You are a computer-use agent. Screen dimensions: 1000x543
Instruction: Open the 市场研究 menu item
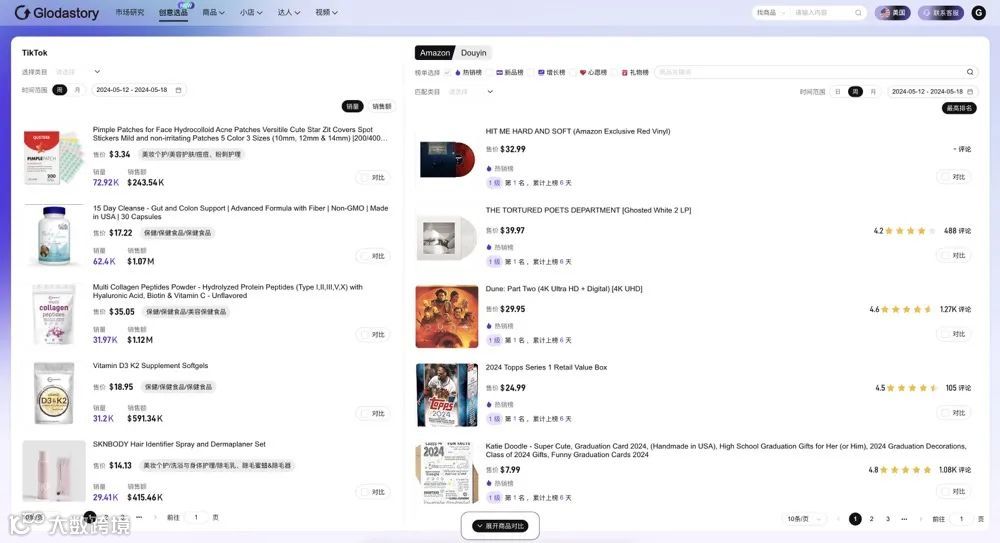[x=129, y=12]
